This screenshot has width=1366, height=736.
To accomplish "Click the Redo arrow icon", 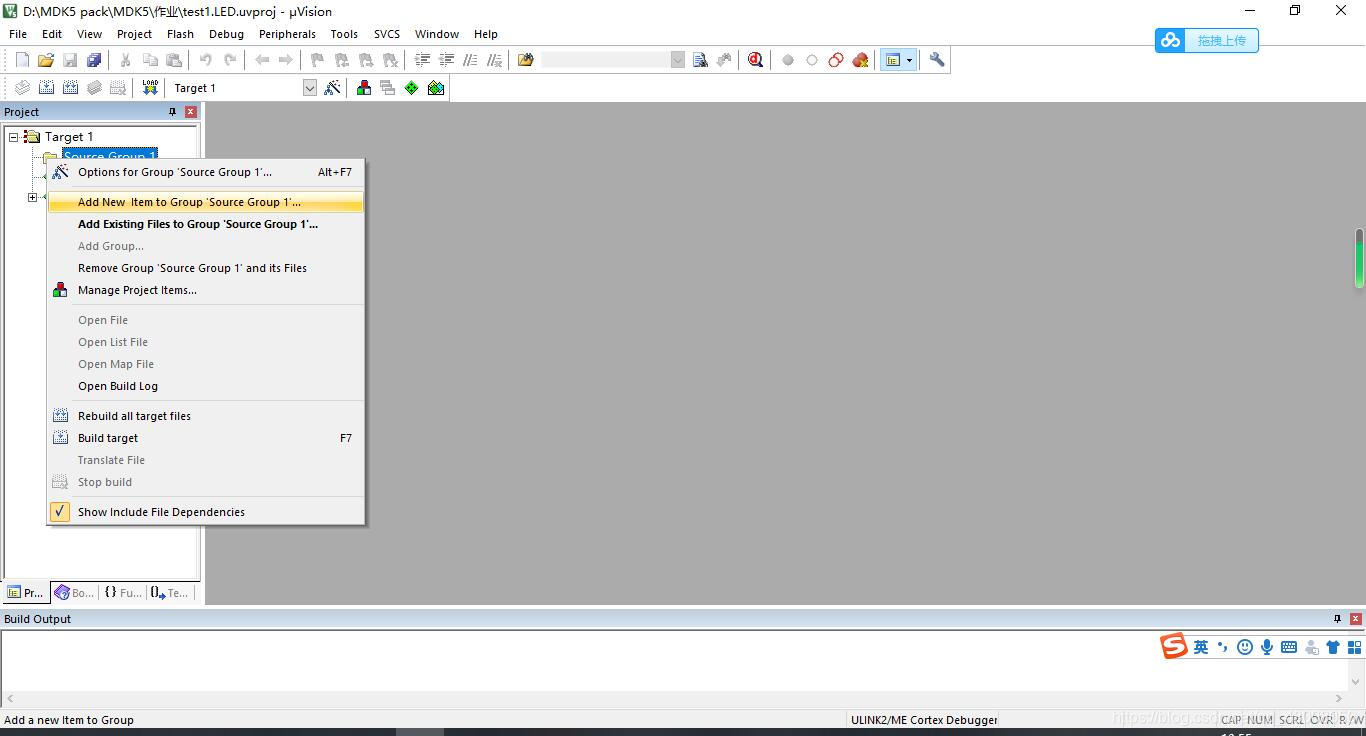I will pyautogui.click(x=230, y=60).
